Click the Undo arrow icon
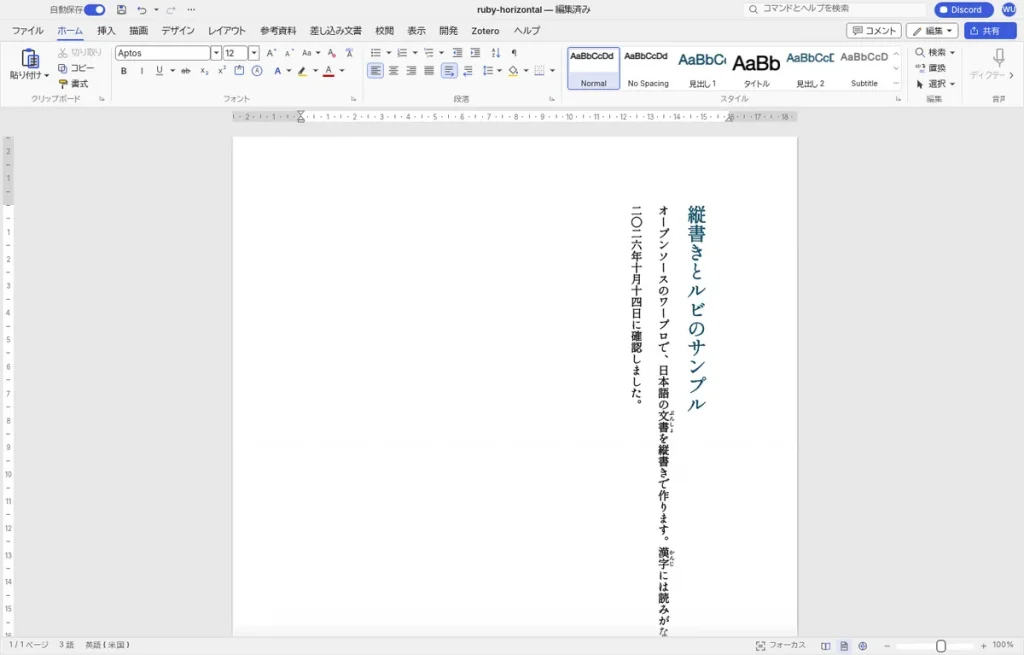The image size is (1024, 655). pos(142,10)
